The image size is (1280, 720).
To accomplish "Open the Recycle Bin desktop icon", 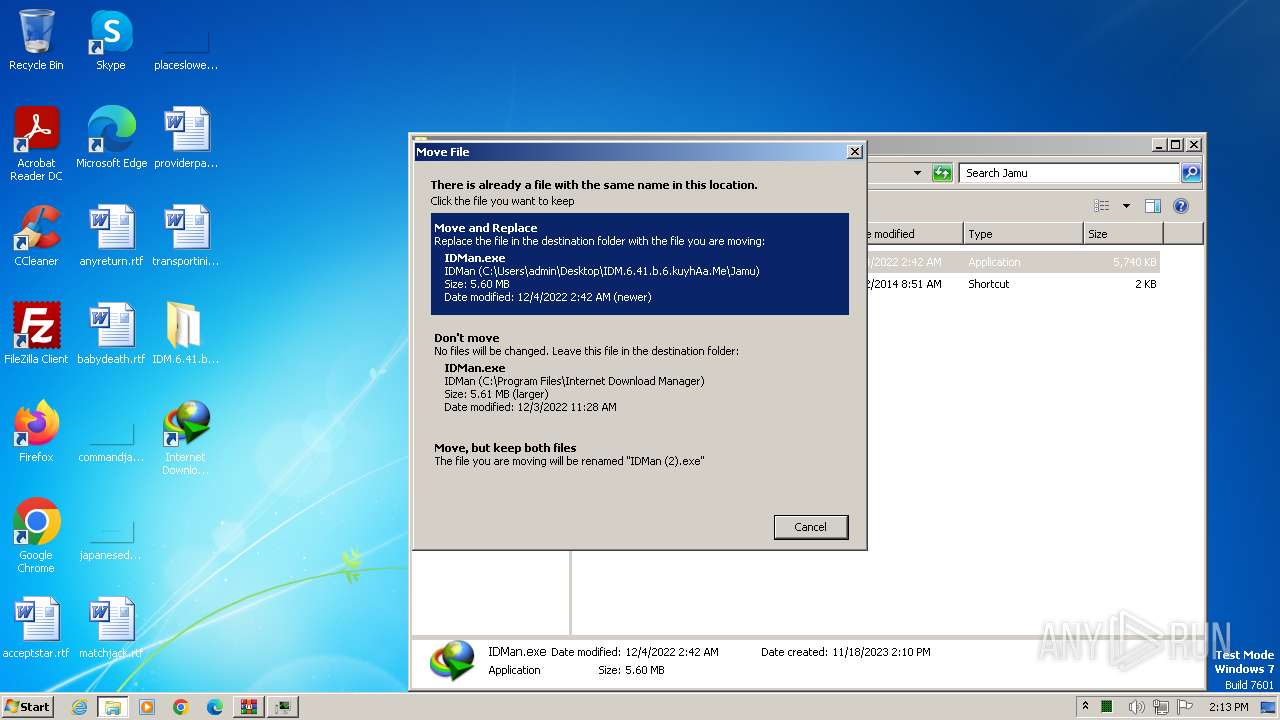I will 36,40.
